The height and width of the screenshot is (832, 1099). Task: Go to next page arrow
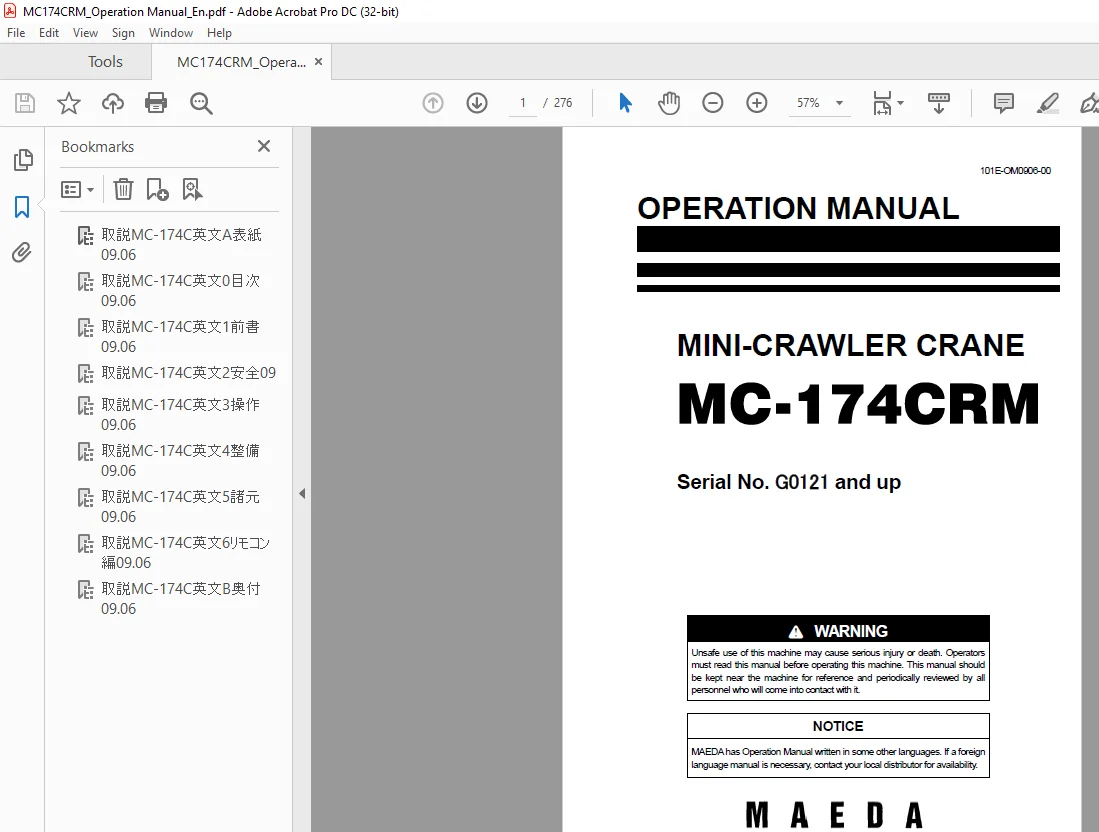pyautogui.click(x=477, y=103)
